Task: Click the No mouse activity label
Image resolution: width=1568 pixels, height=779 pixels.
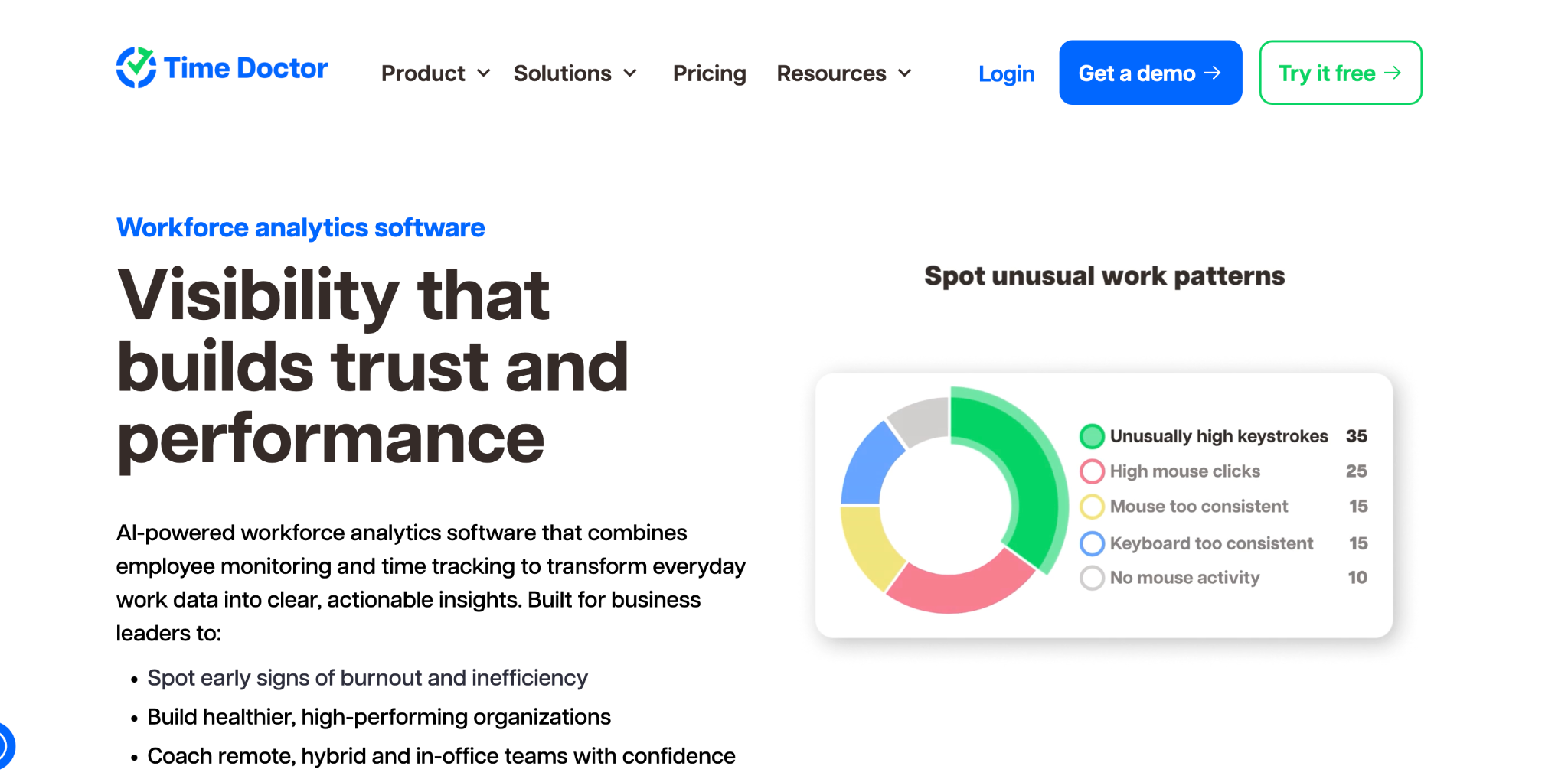Action: tap(1184, 578)
